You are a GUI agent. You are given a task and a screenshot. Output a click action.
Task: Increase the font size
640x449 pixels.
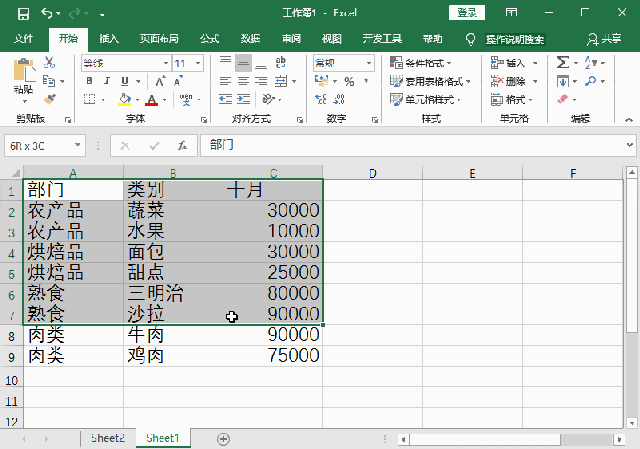(160, 81)
